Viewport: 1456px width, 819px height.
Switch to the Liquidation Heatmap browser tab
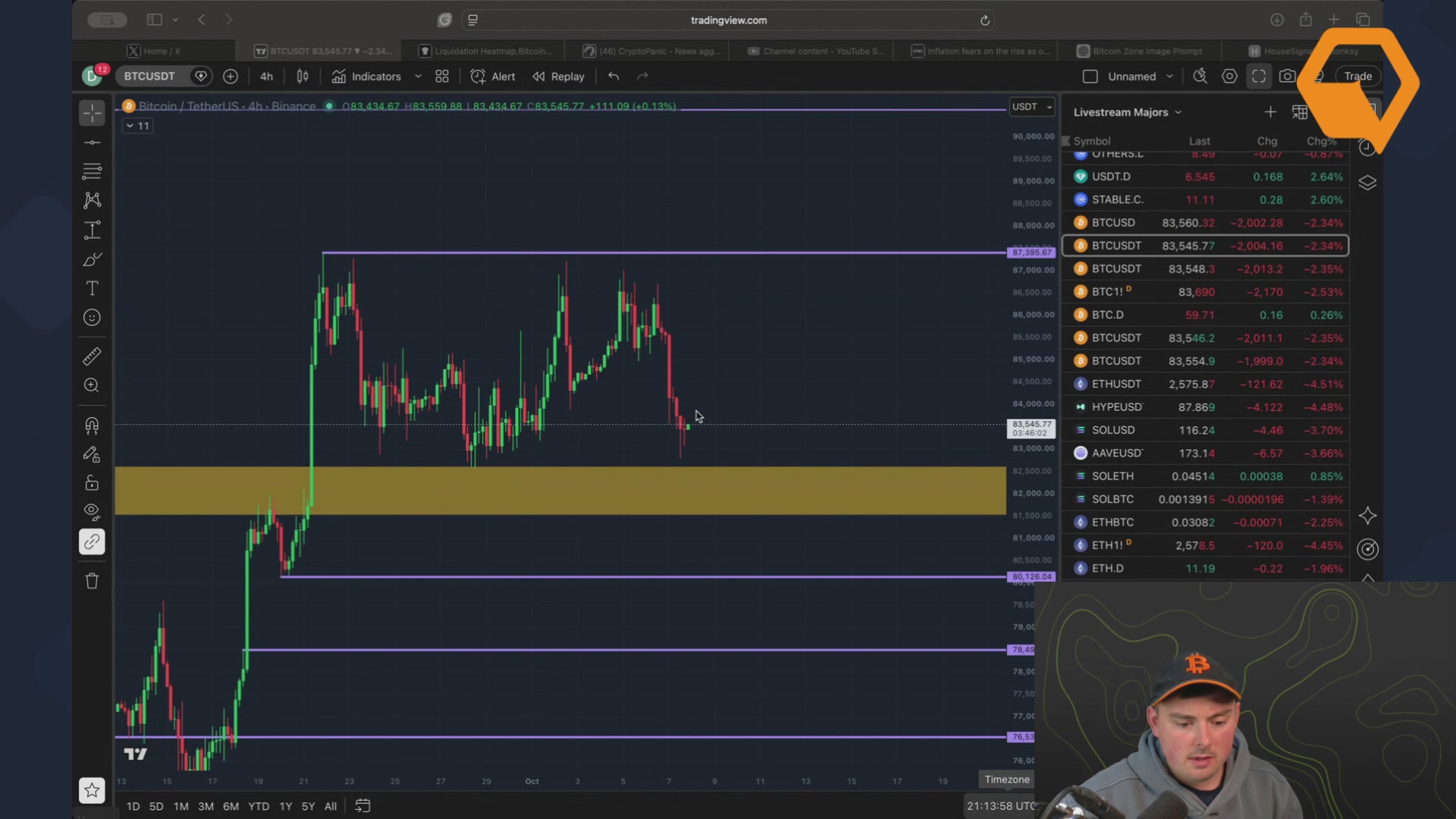click(x=488, y=51)
